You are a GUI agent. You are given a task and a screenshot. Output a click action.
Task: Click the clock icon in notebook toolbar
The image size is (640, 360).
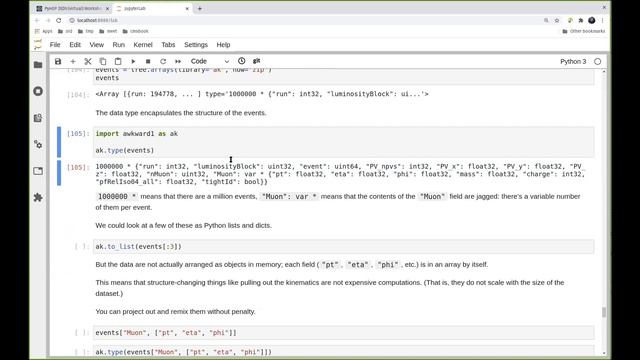pyautogui.click(x=242, y=61)
